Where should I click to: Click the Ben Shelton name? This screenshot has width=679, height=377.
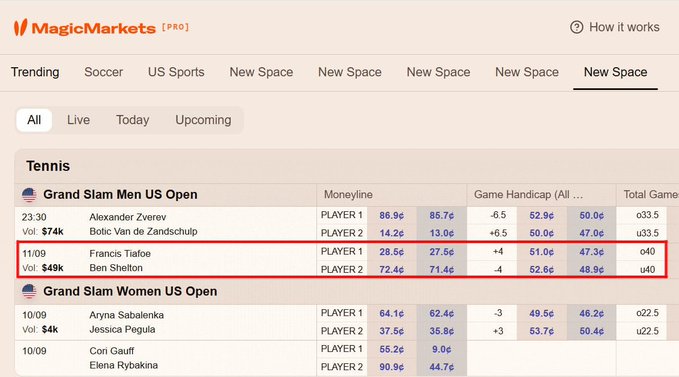[x=116, y=268]
